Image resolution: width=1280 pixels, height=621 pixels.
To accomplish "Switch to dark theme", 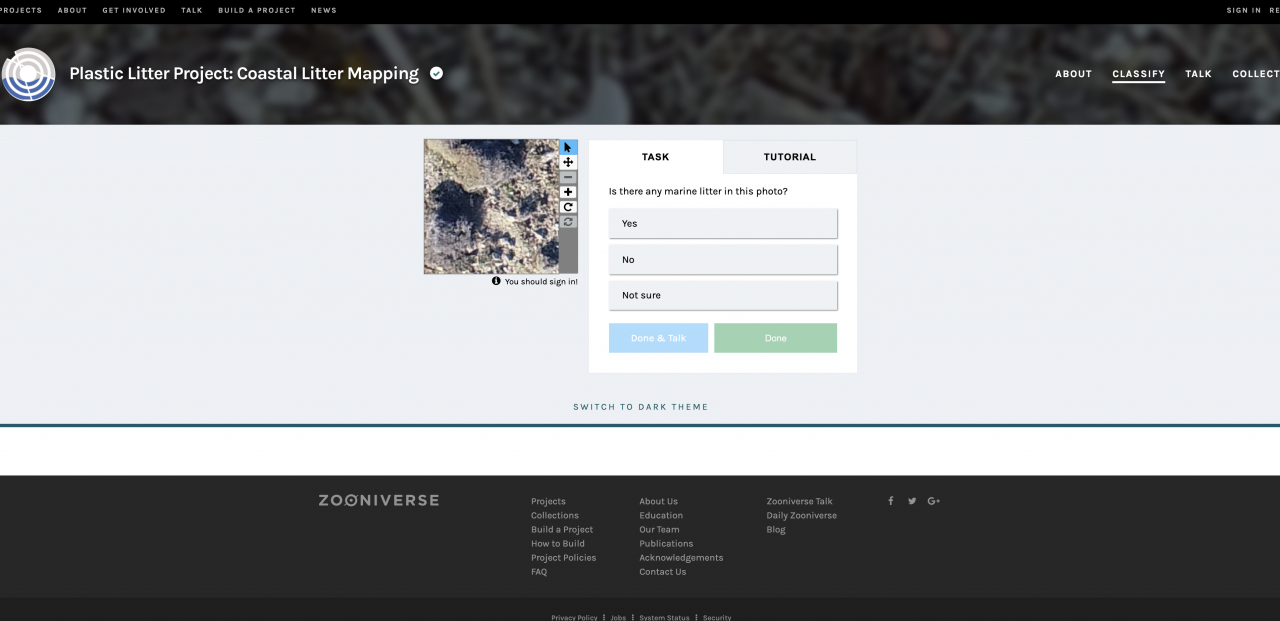I will point(640,407).
